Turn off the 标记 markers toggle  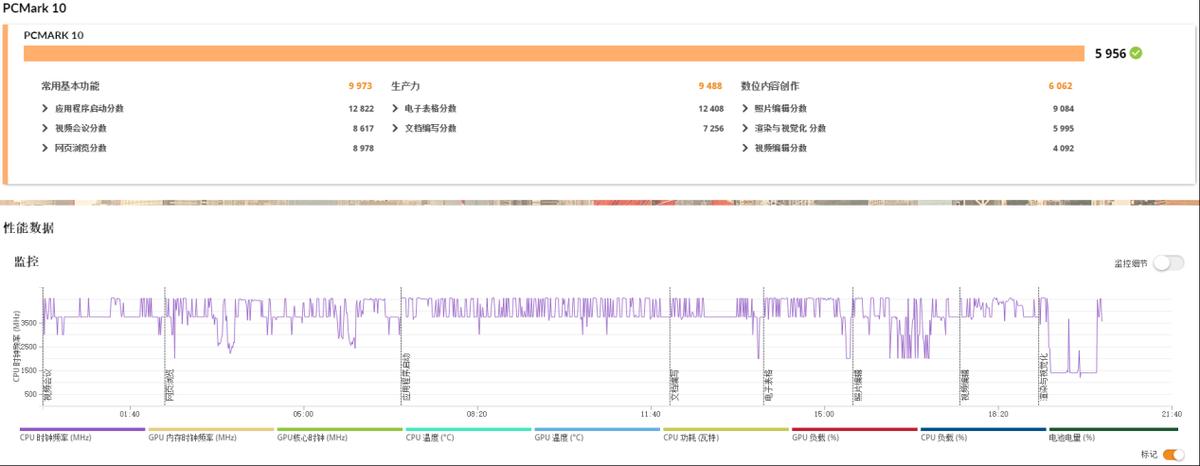[1173, 455]
